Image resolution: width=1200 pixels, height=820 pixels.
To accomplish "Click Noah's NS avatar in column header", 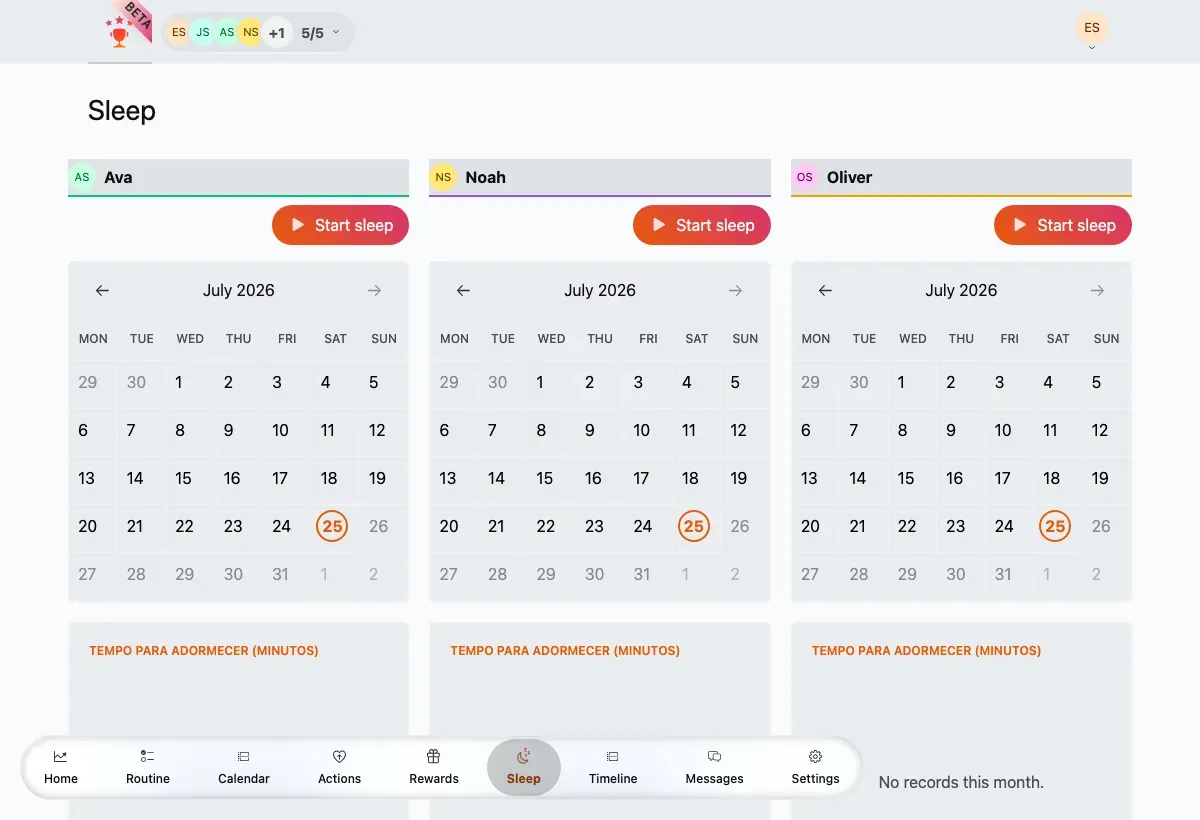I will (443, 177).
